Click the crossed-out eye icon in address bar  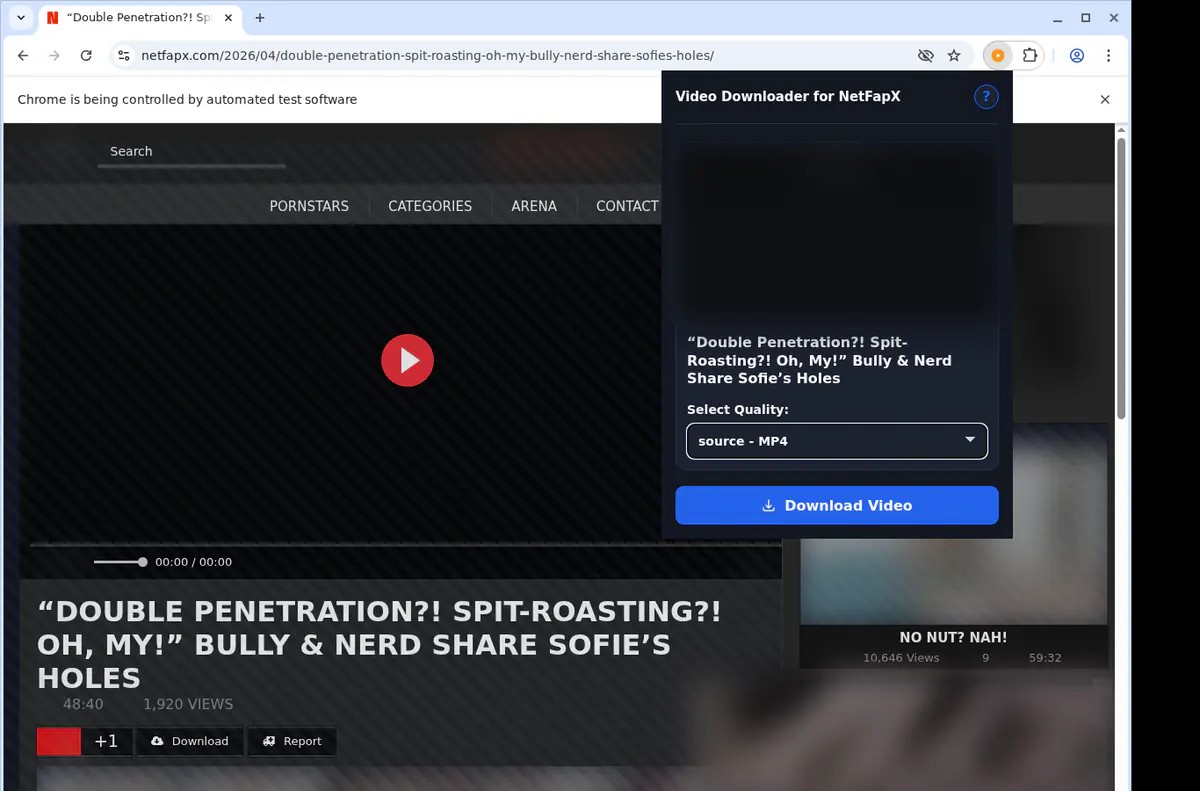click(925, 56)
